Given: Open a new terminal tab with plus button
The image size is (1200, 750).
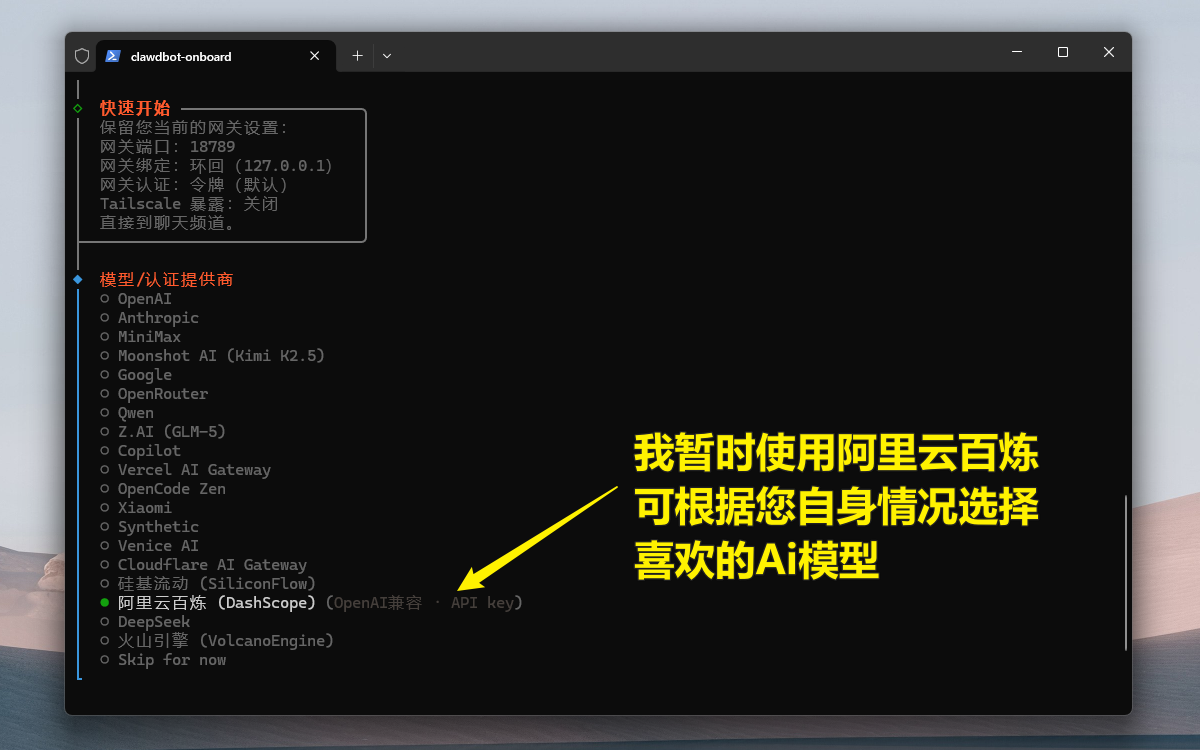Looking at the screenshot, I should click(357, 56).
